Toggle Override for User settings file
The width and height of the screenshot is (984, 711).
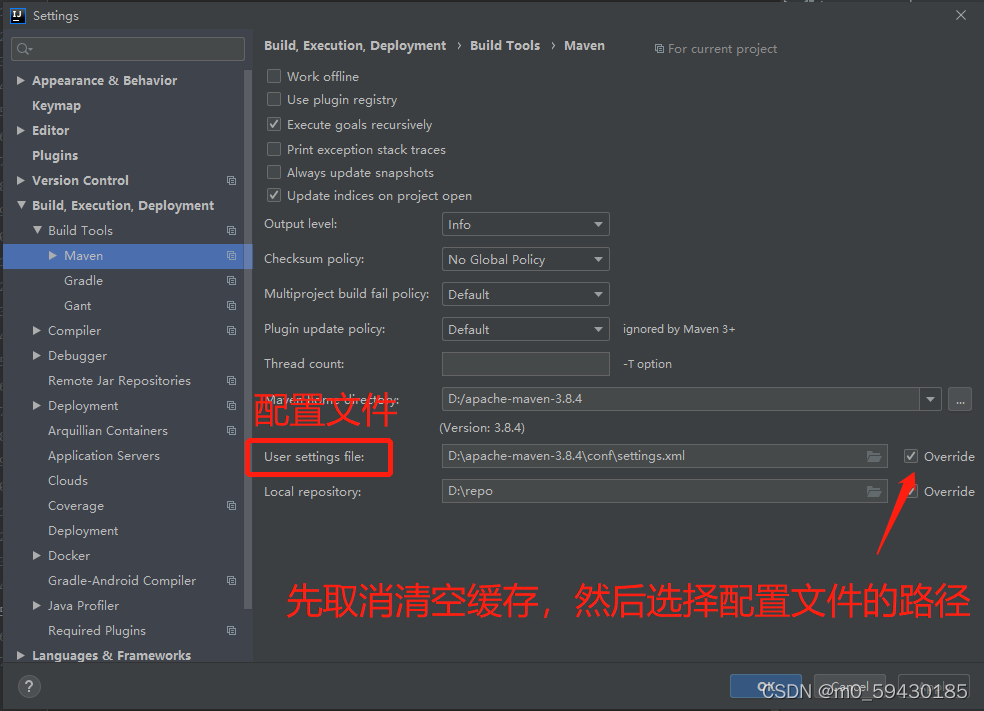coord(911,456)
